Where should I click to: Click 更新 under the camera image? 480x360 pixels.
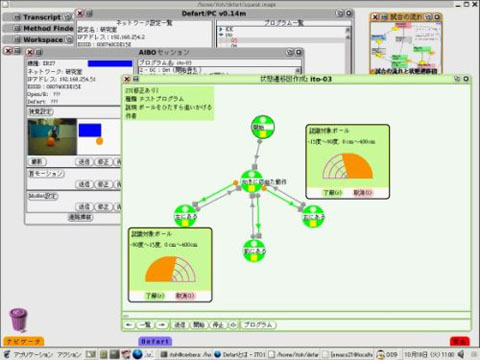(x=37, y=162)
